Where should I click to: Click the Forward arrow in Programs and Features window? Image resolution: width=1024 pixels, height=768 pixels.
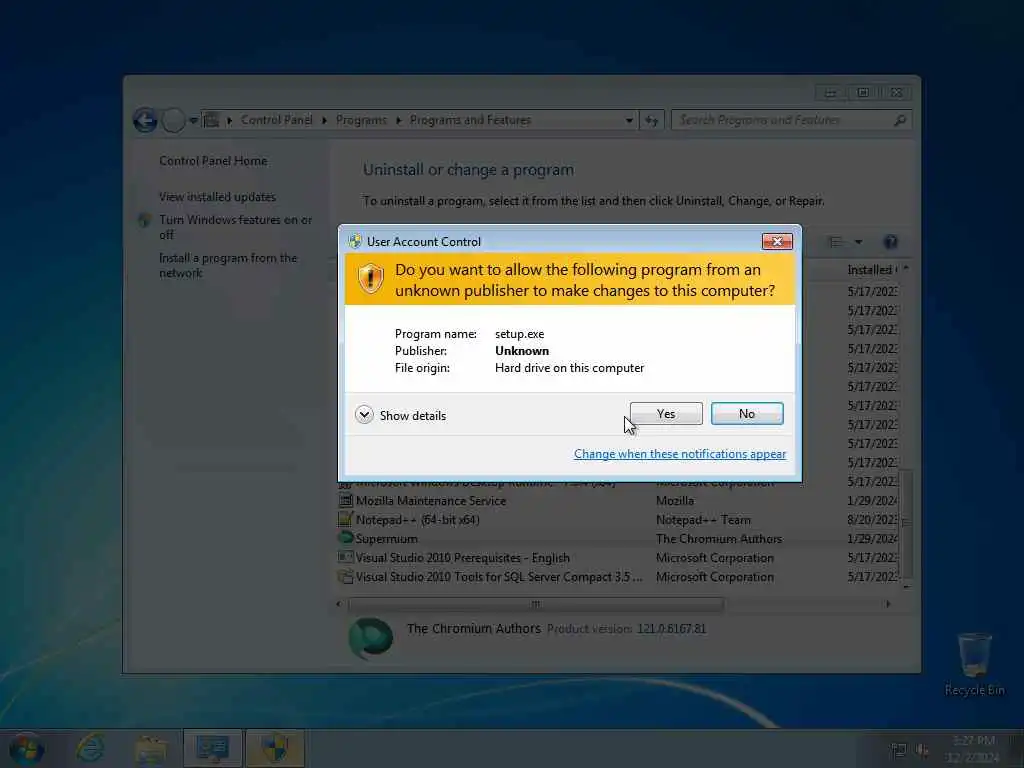point(173,120)
